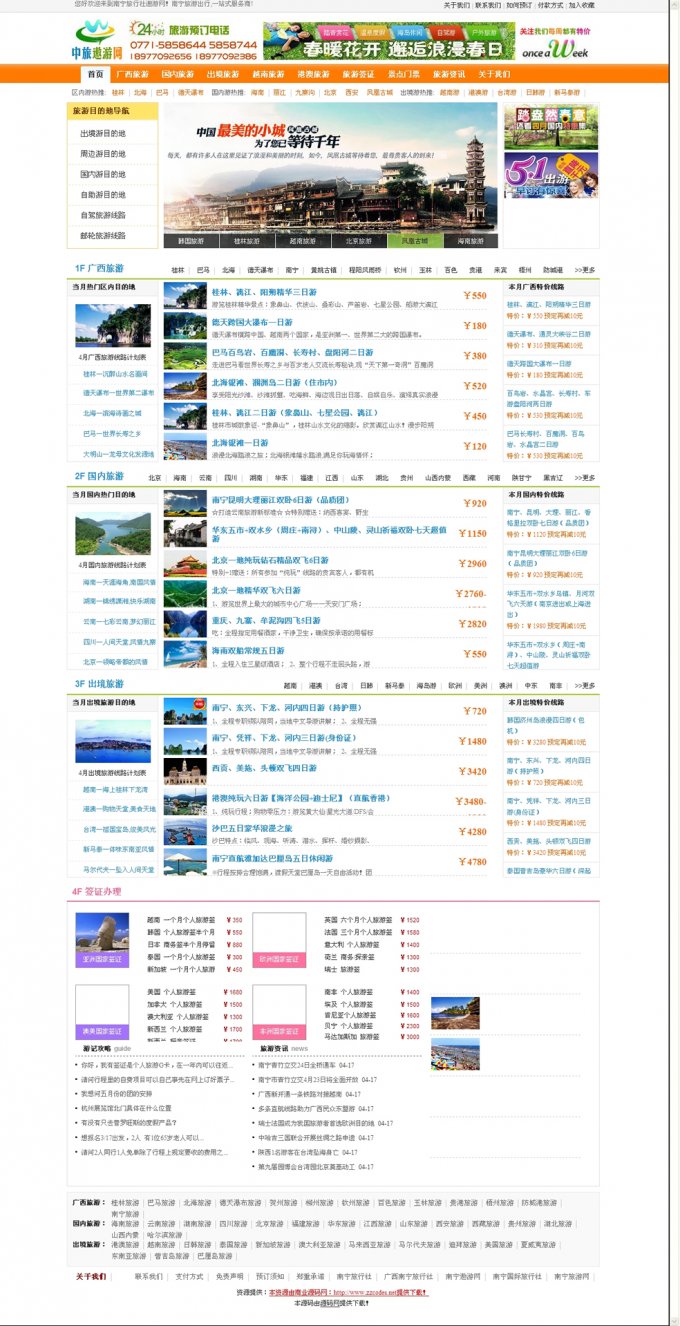The height and width of the screenshot is (1326, 680).
Task: Switch slideshow to 海南旅游 tab
Action: pos(470,241)
